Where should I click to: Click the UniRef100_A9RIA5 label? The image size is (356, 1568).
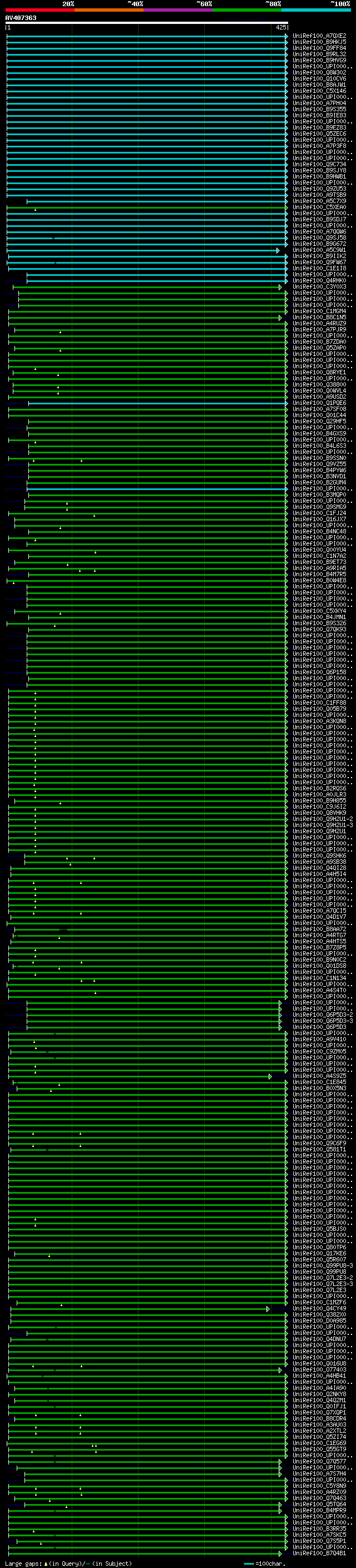tap(319, 568)
